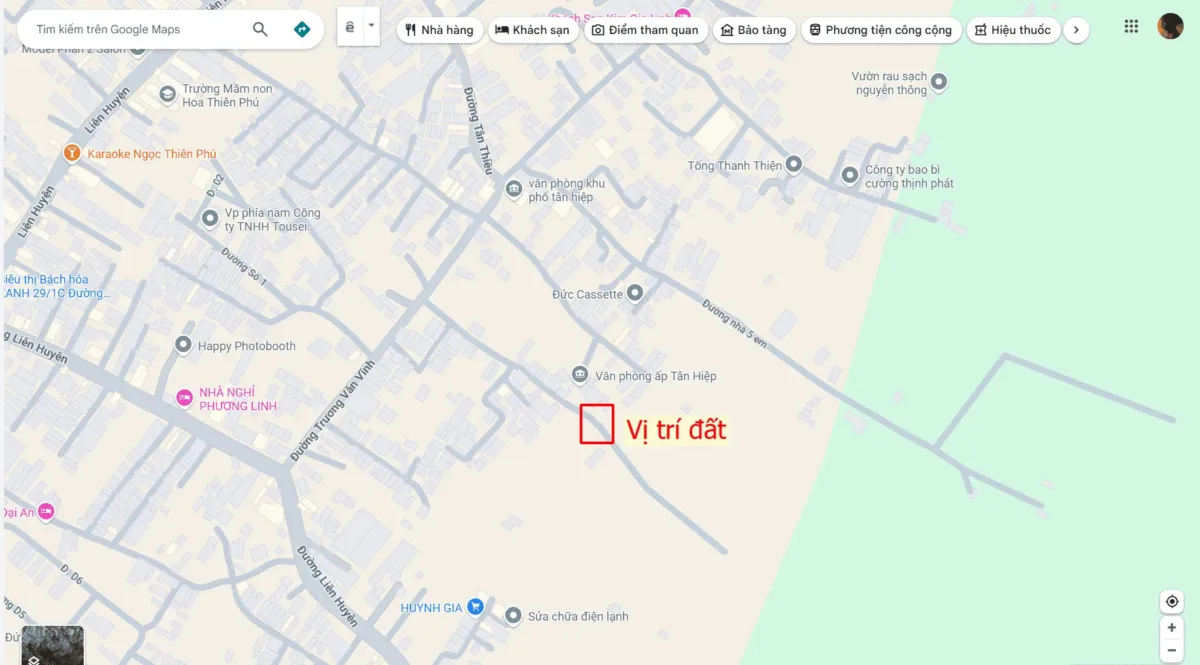Click the user profile avatar
The image size is (1200, 665).
pos(1170,27)
